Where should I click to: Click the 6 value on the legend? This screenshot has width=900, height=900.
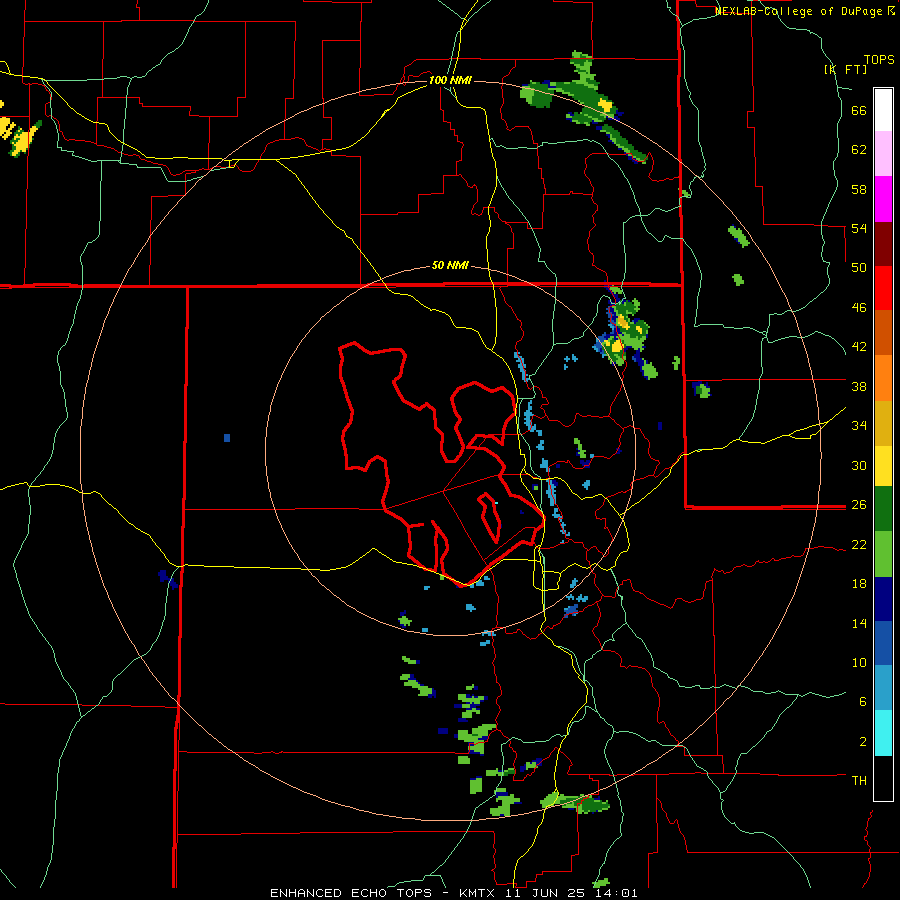(862, 702)
